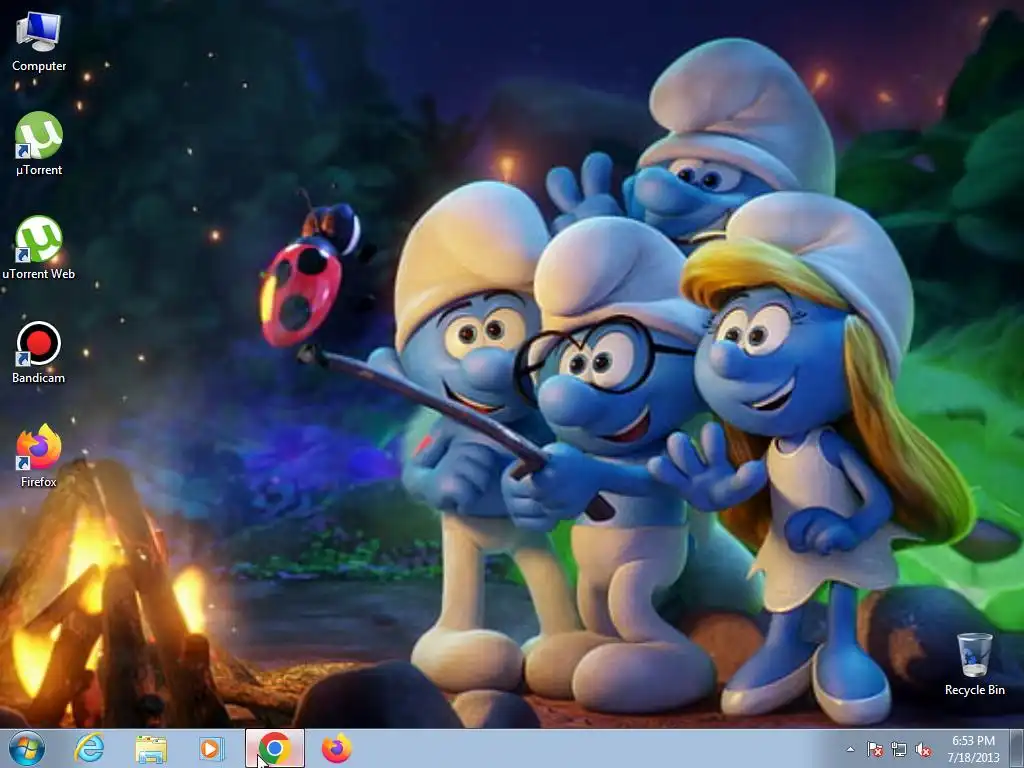Launch Google Chrome from the taskbar

point(274,748)
